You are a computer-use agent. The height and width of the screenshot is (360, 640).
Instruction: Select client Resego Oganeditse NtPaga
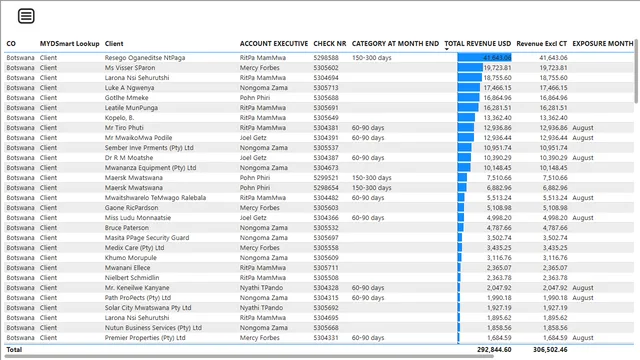[x=145, y=58]
